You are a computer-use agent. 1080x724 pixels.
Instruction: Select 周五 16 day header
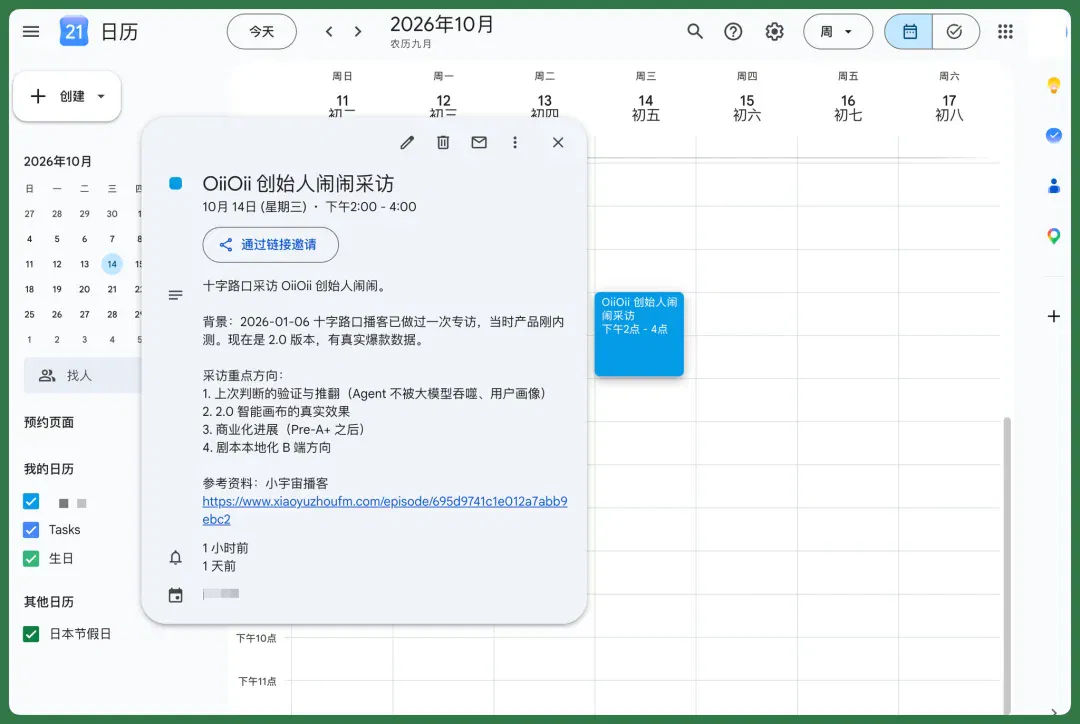[849, 97]
